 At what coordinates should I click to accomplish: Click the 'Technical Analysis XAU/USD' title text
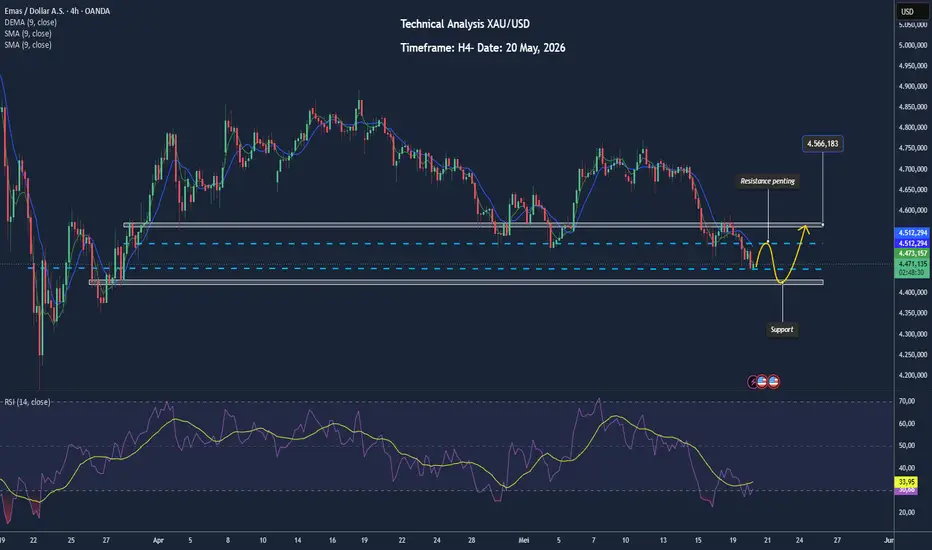pos(465,24)
